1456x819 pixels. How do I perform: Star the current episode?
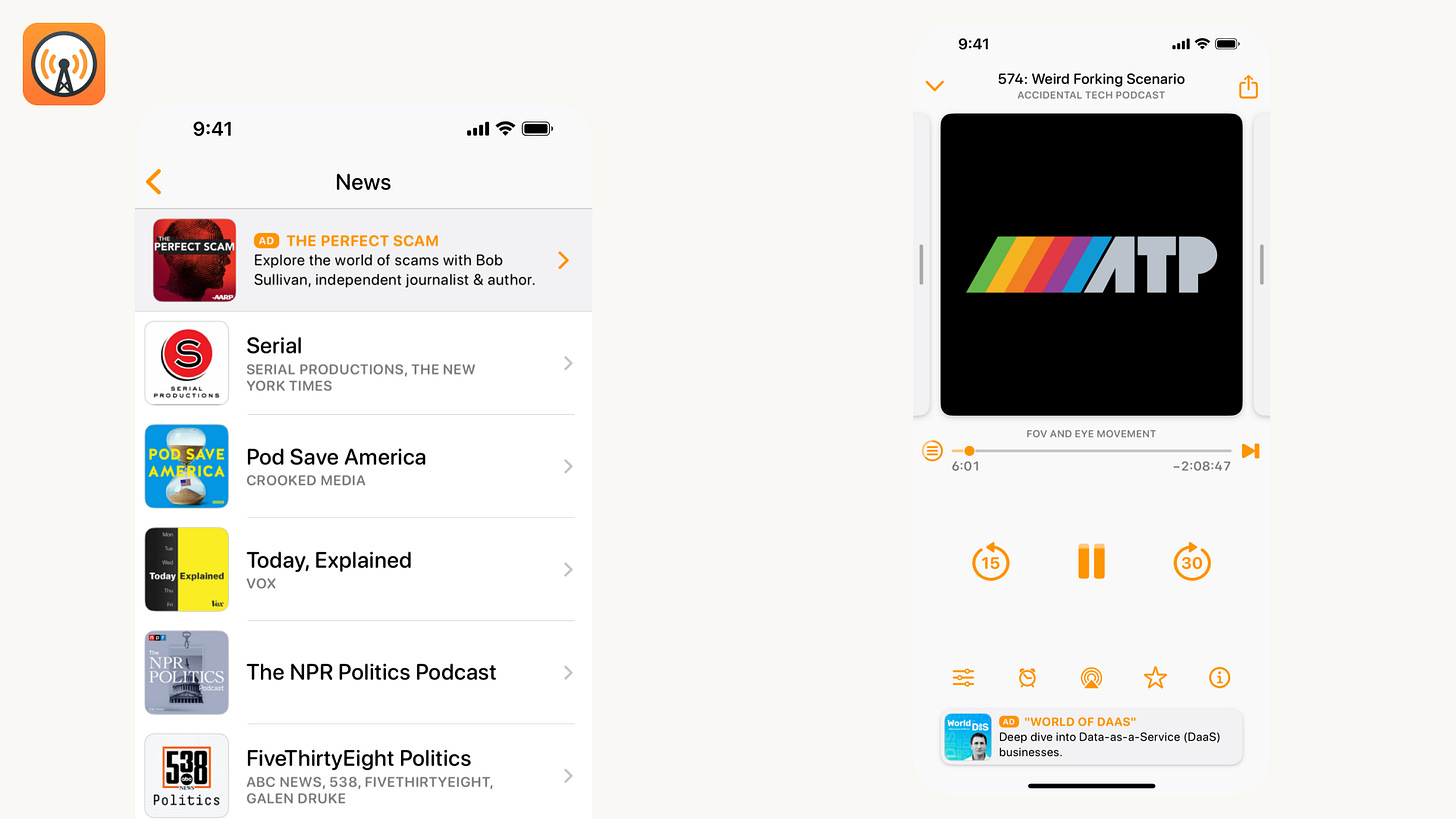(x=1155, y=678)
